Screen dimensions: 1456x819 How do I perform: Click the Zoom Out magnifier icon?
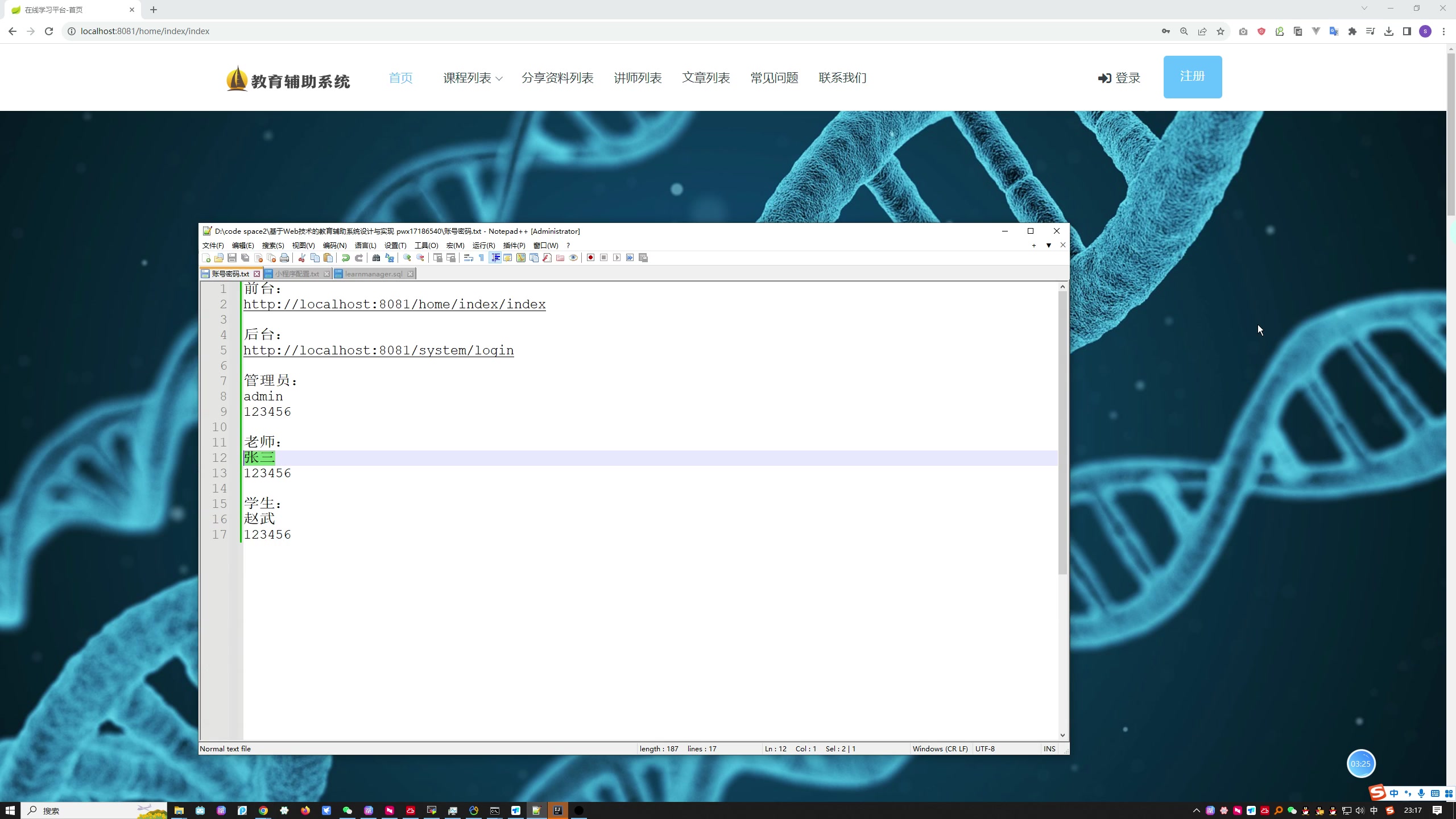pyautogui.click(x=420, y=258)
